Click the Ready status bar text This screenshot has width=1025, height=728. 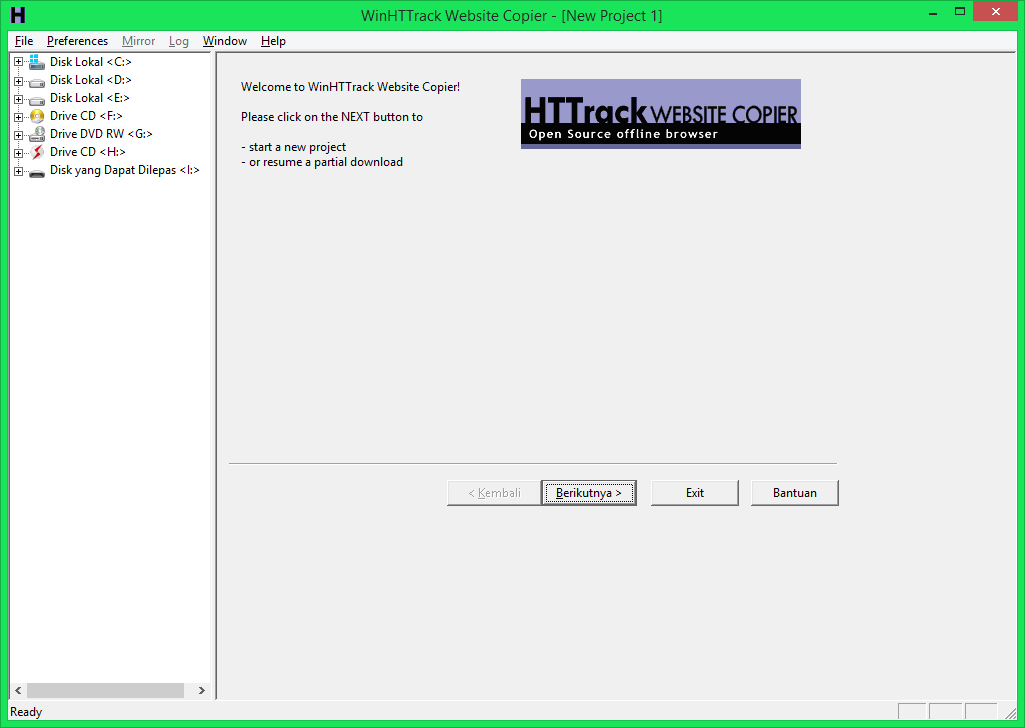(26, 712)
